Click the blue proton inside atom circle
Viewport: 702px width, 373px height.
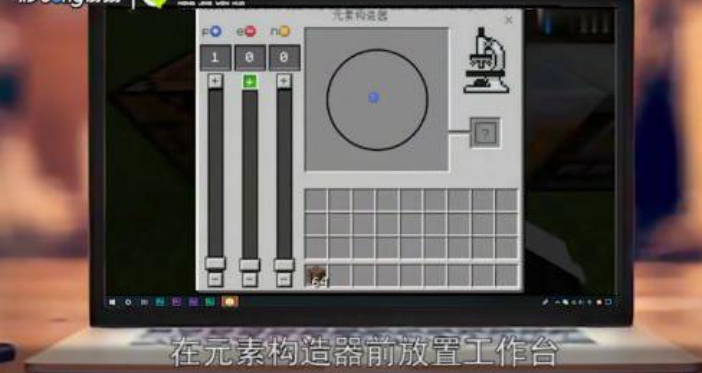point(374,97)
